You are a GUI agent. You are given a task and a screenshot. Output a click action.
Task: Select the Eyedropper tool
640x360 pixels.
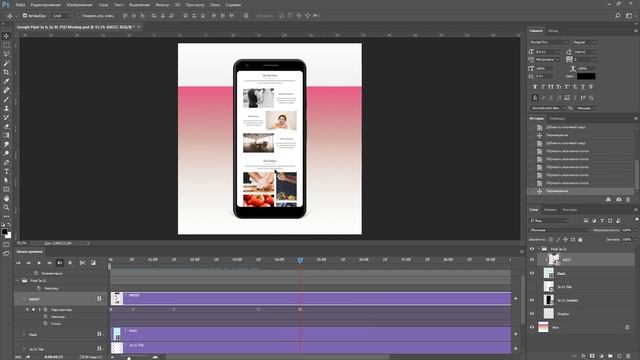click(6, 81)
